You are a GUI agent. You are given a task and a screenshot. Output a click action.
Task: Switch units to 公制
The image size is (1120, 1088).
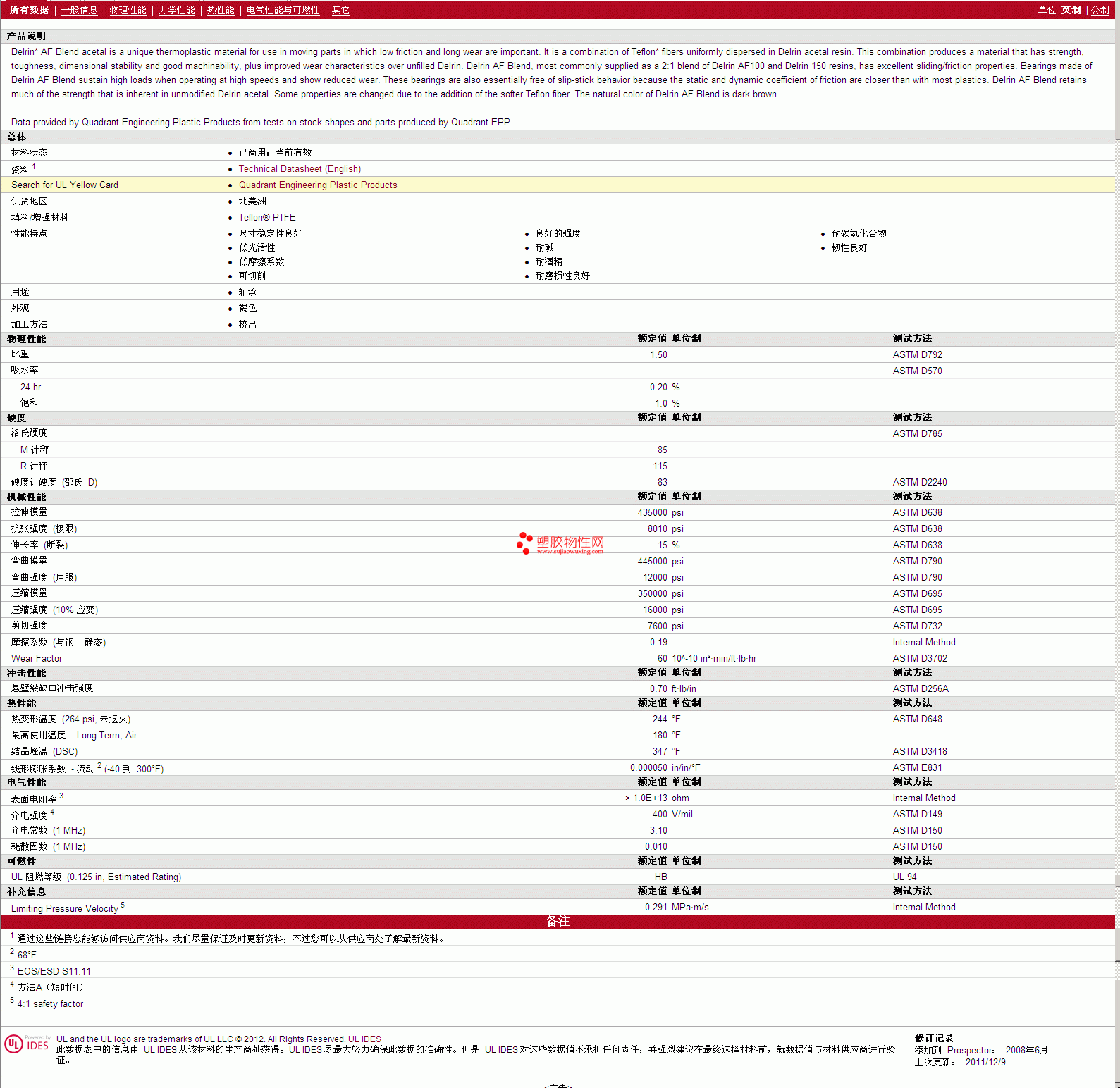(1100, 11)
